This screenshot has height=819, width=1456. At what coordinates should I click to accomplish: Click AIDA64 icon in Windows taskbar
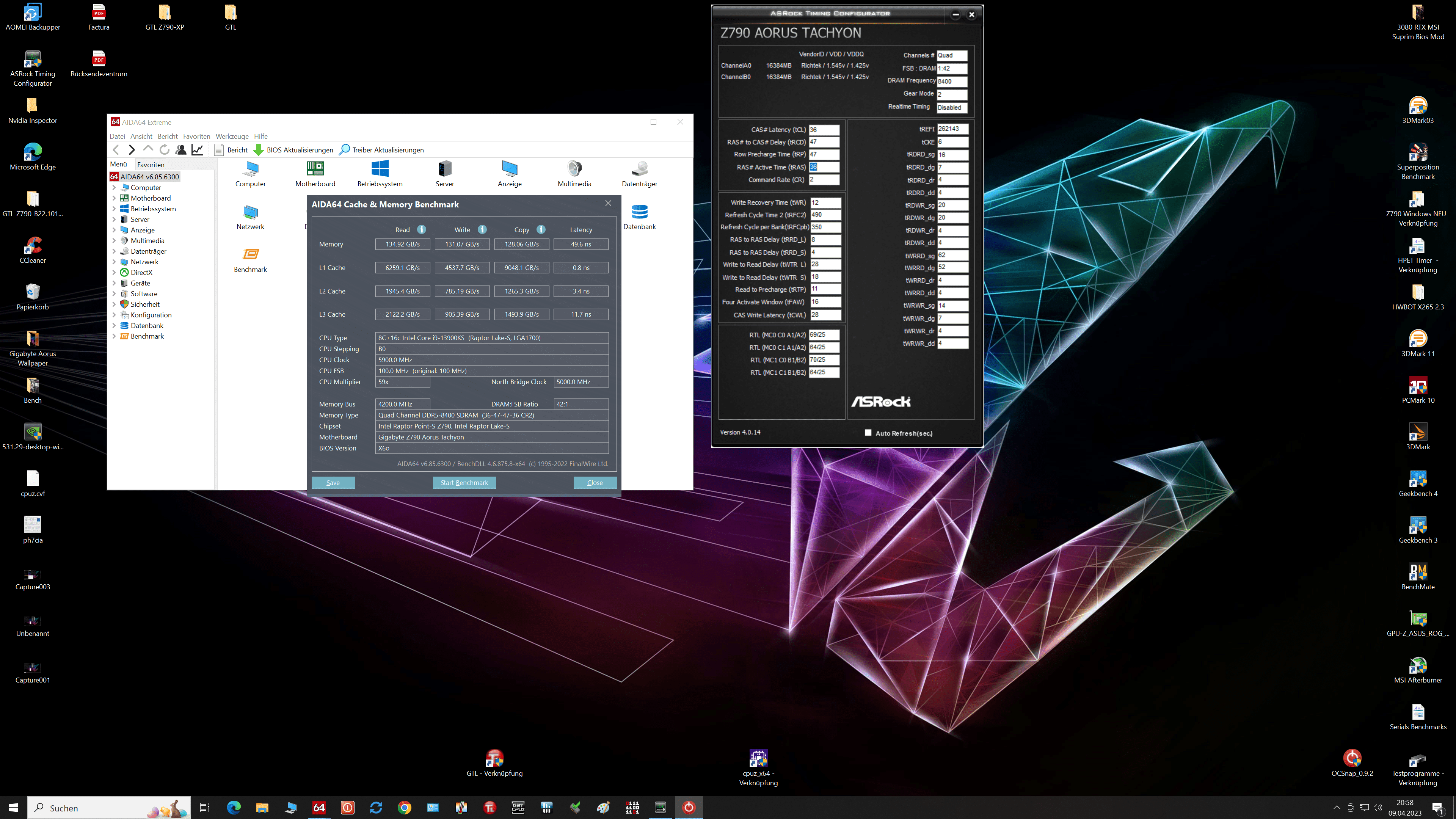(x=319, y=808)
